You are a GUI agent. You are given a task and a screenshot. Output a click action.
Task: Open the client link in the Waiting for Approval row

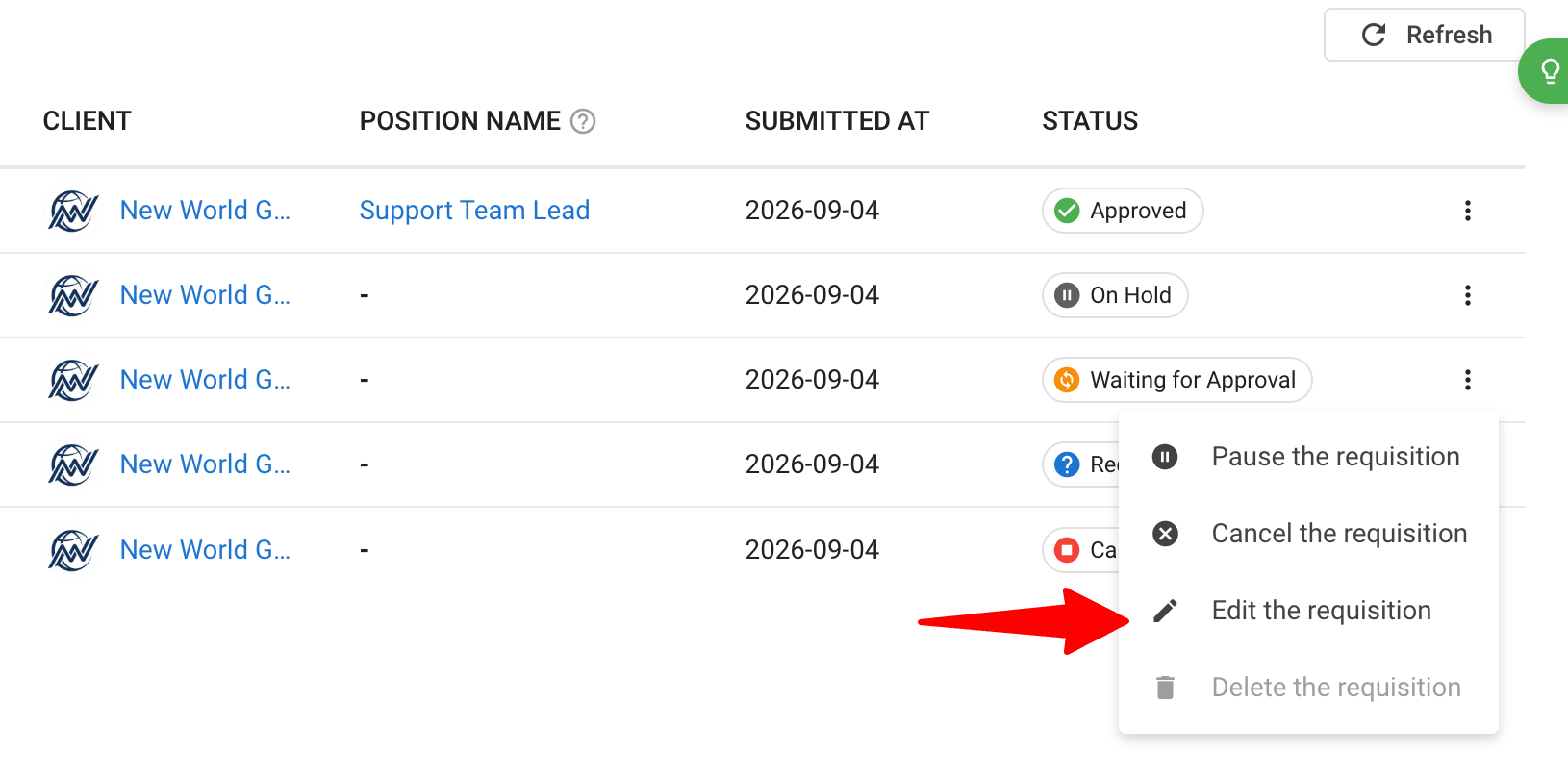[205, 380]
